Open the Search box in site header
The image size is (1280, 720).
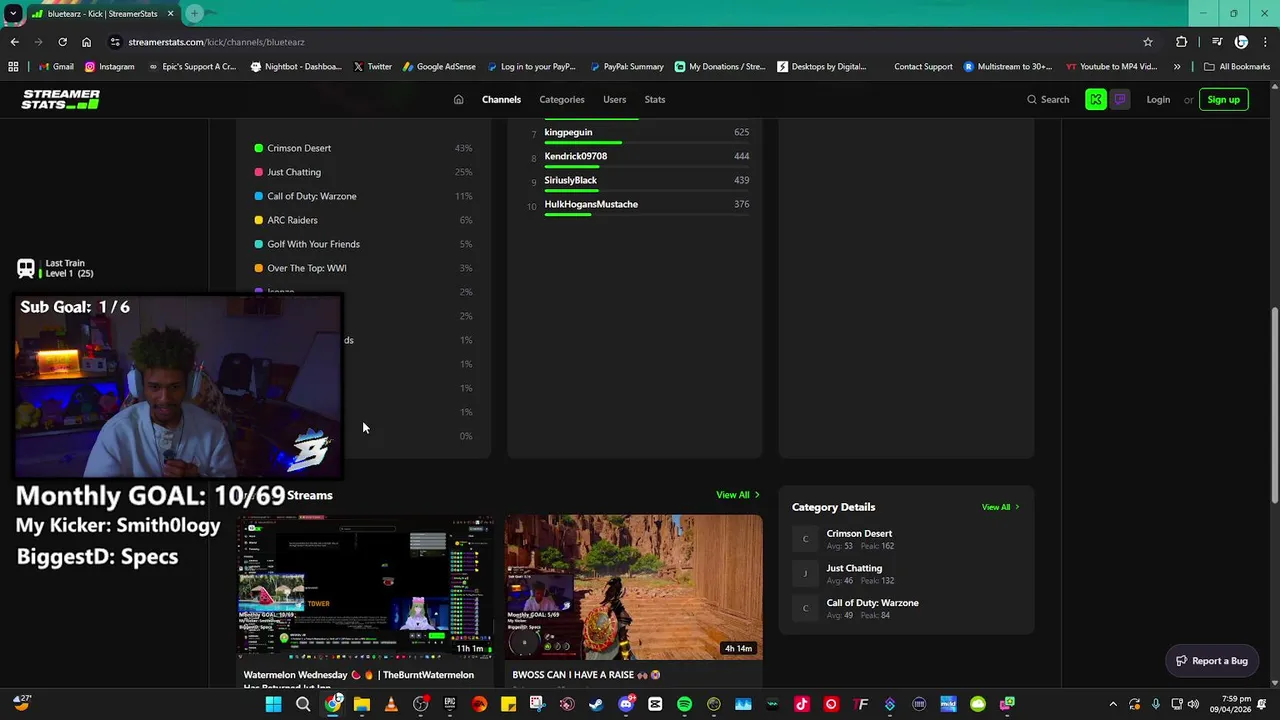[x=1048, y=99]
